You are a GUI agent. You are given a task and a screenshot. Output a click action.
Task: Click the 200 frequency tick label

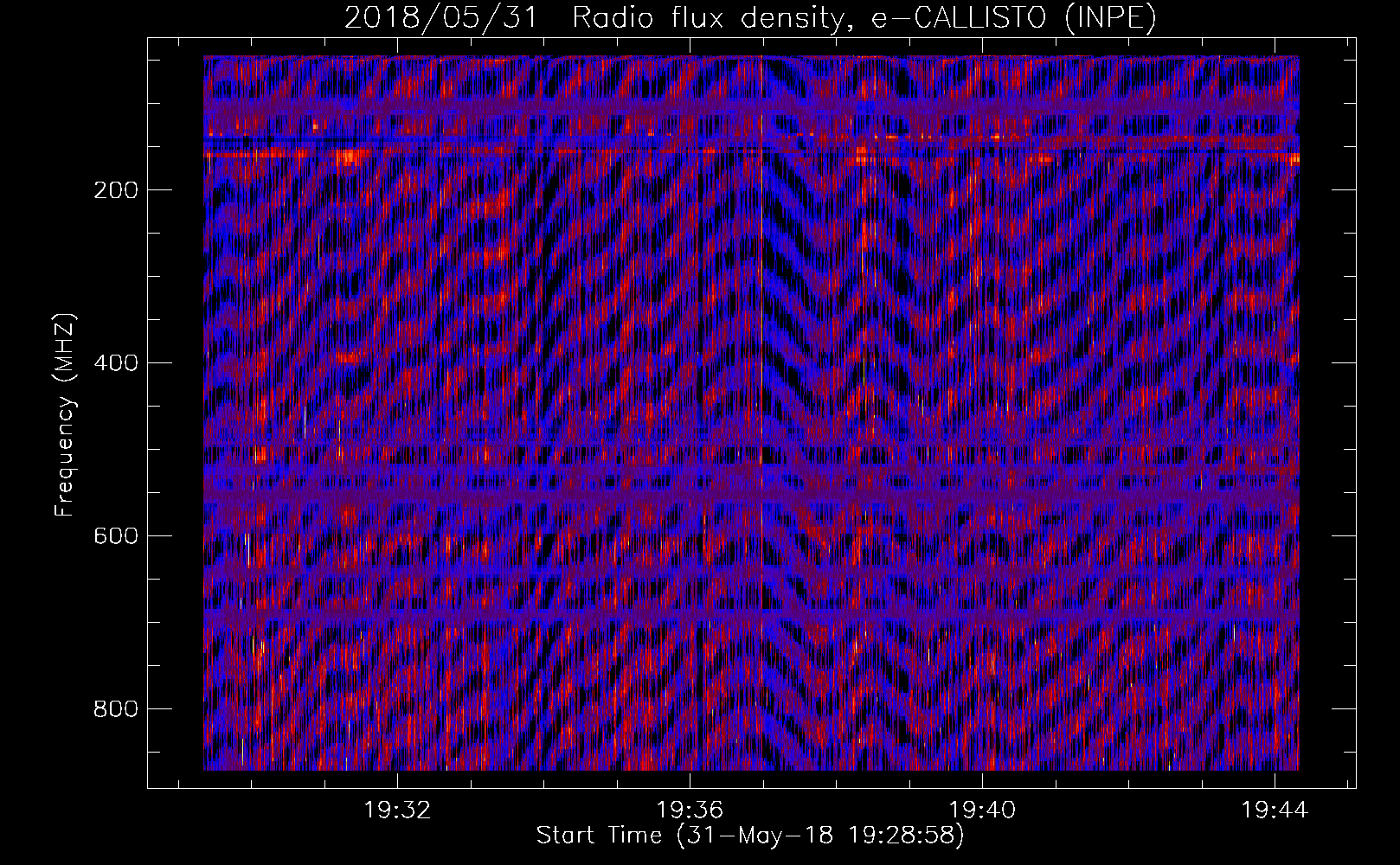(x=116, y=190)
